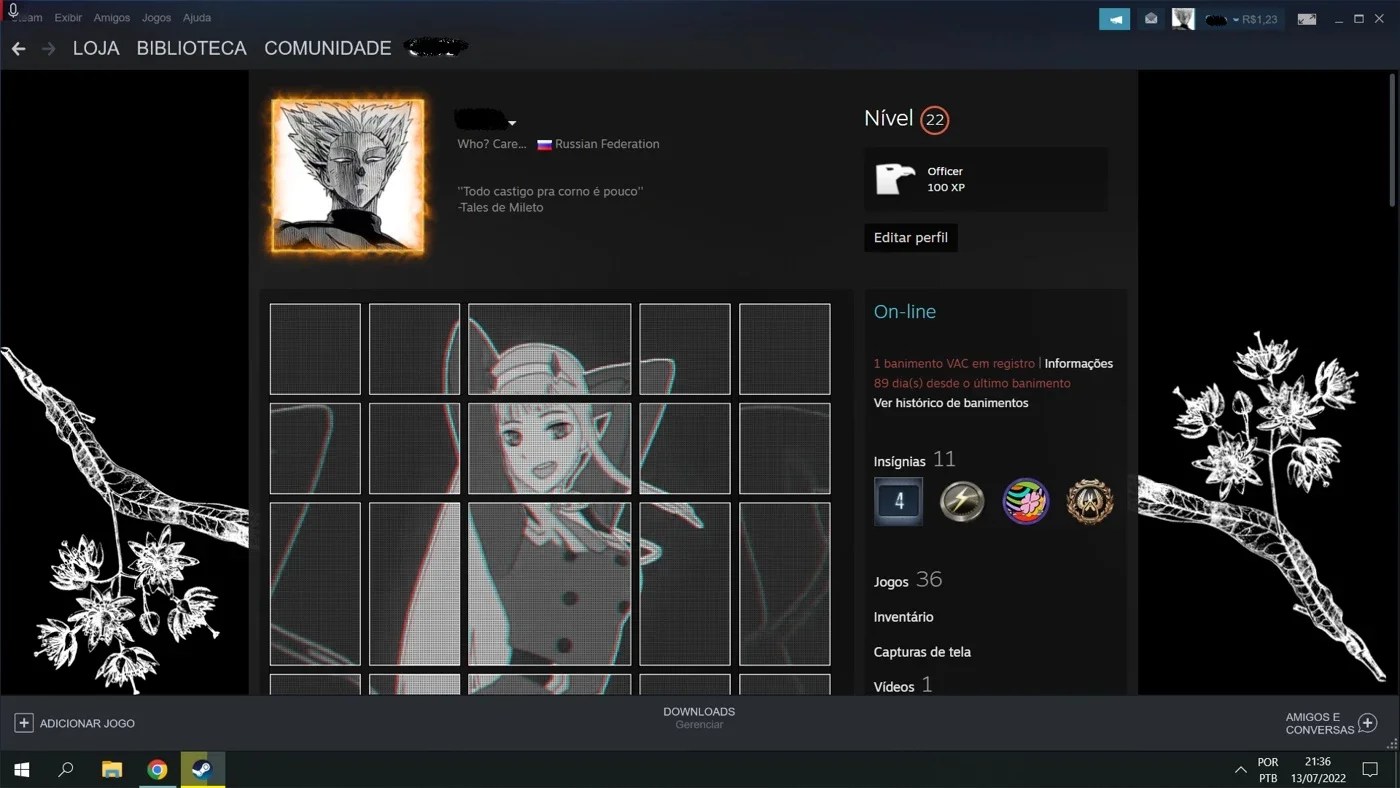This screenshot has width=1400, height=788.
Task: Open AMIGOS E CONVERSAS panel
Action: coord(1320,723)
